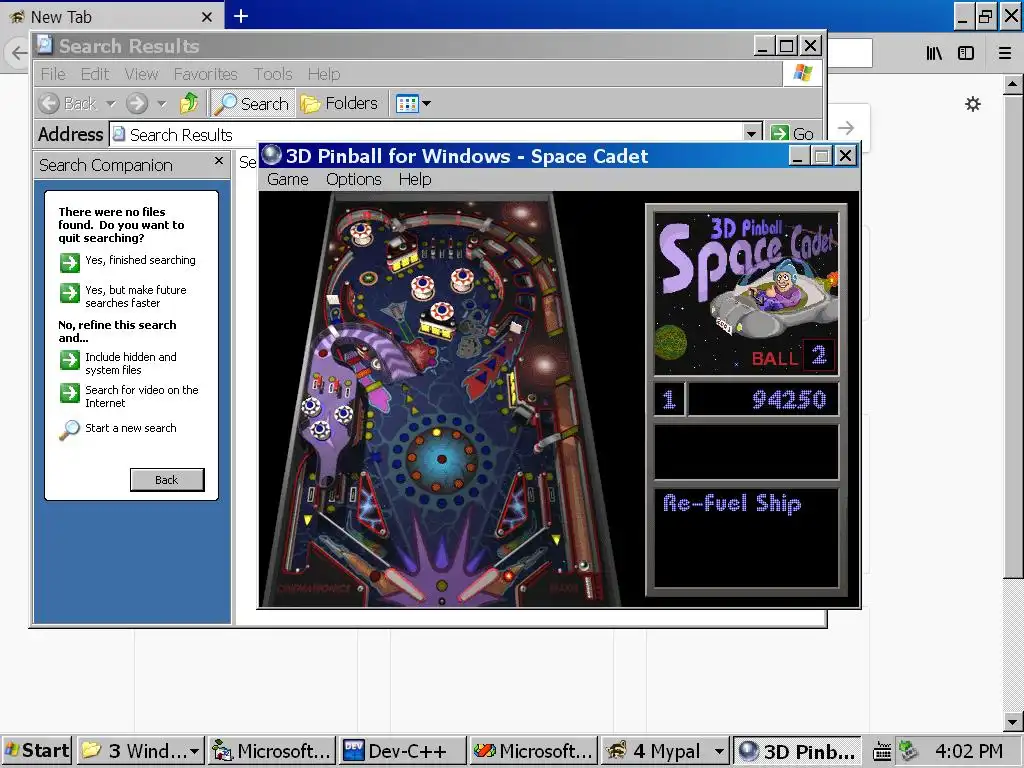Expand the Views dropdown arrow
This screenshot has width=1024, height=768.
click(426, 103)
